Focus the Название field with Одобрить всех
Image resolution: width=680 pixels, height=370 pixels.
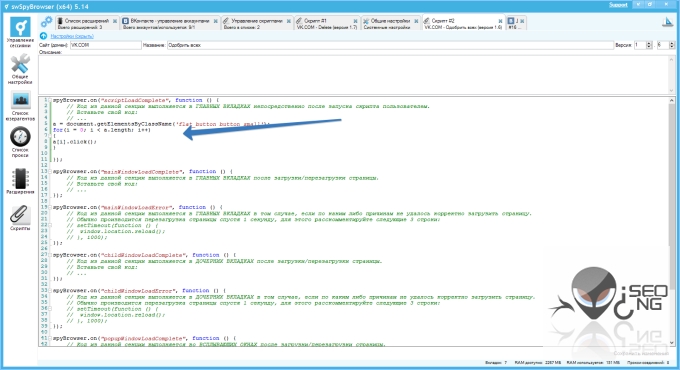(x=389, y=45)
